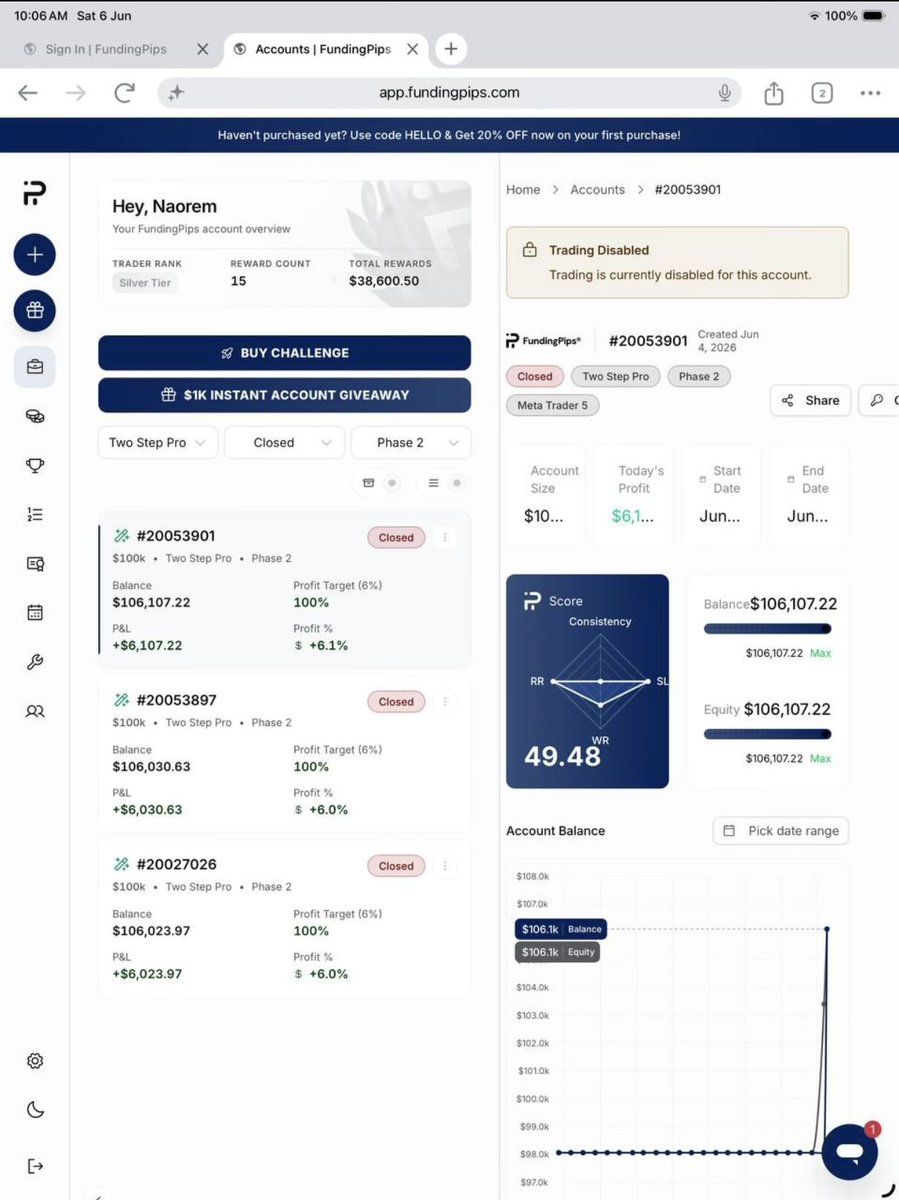Viewport: 899px width, 1200px height.
Task: Open the Pick date range selector
Action: click(781, 831)
